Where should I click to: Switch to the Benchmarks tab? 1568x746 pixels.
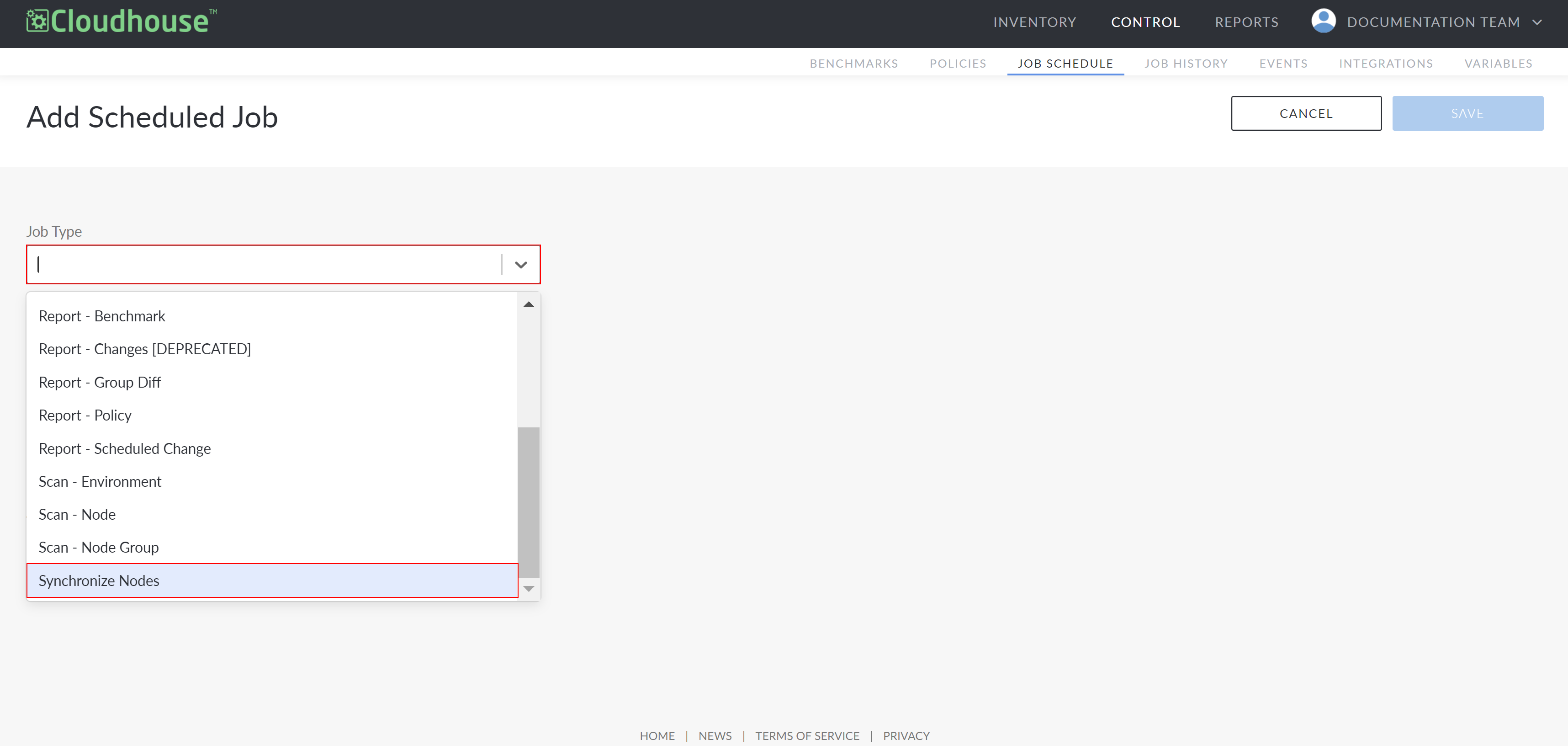[x=853, y=64]
